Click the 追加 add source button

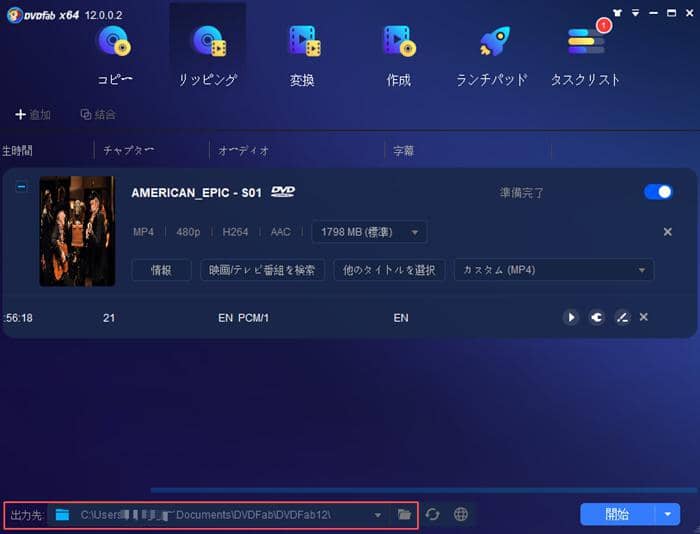click(33, 115)
